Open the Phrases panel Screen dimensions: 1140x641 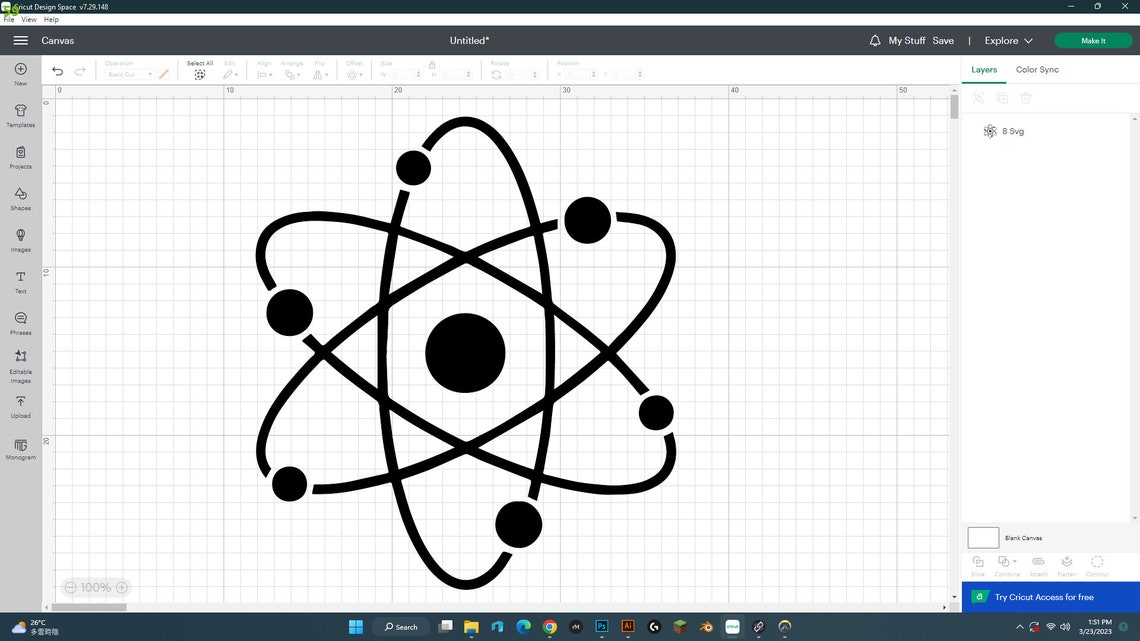(20, 323)
